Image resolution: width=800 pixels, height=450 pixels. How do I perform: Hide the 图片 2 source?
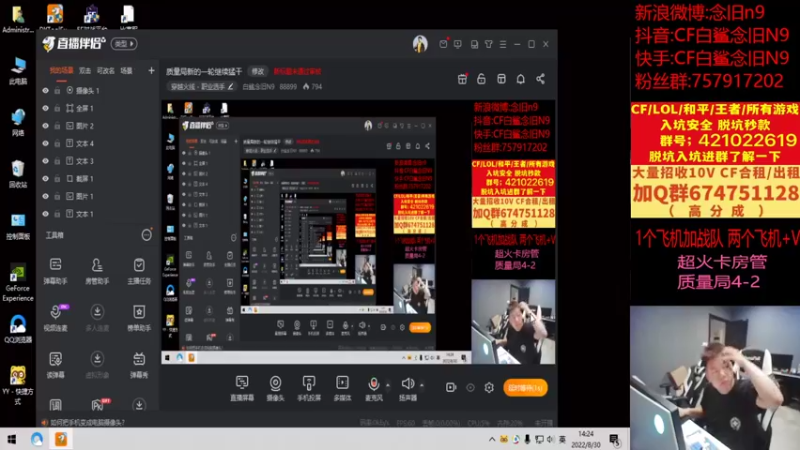click(x=45, y=126)
